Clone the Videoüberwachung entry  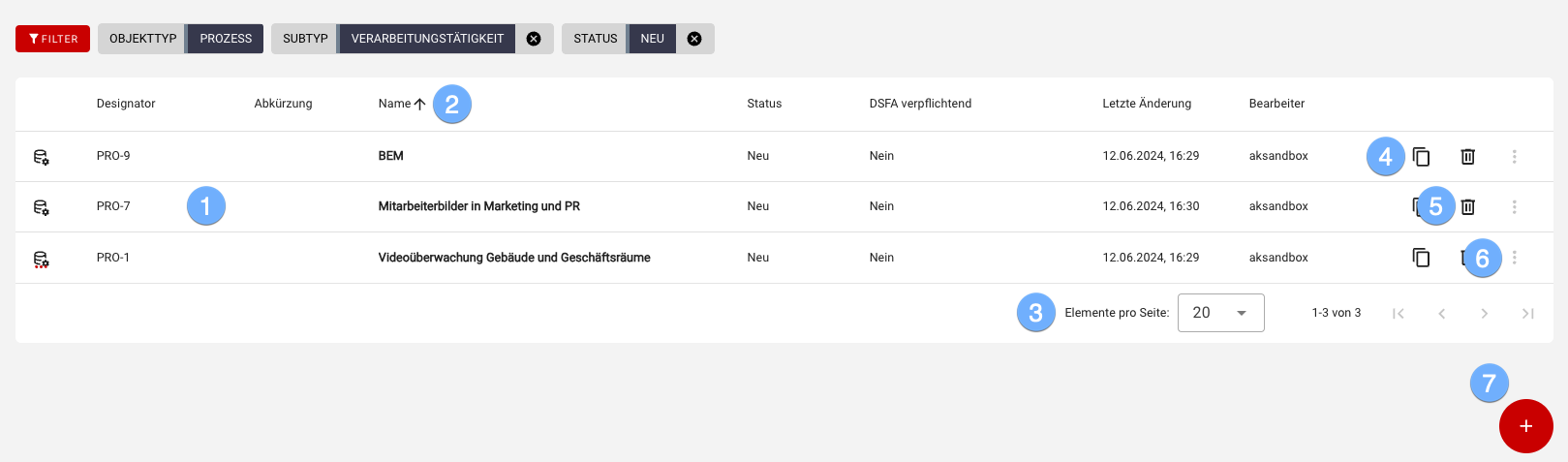click(x=1421, y=258)
